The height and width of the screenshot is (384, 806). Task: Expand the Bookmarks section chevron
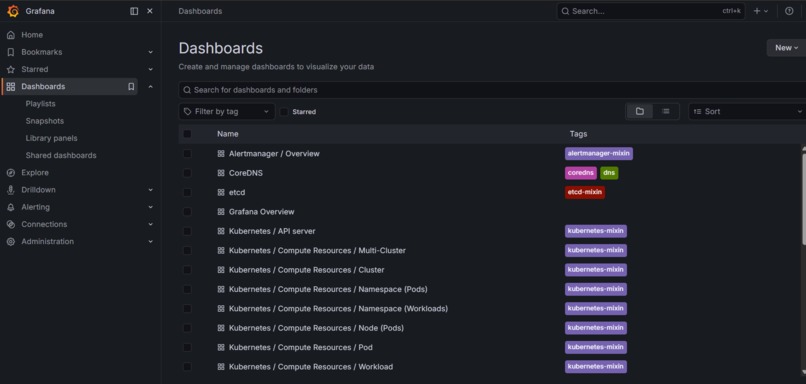[x=150, y=52]
